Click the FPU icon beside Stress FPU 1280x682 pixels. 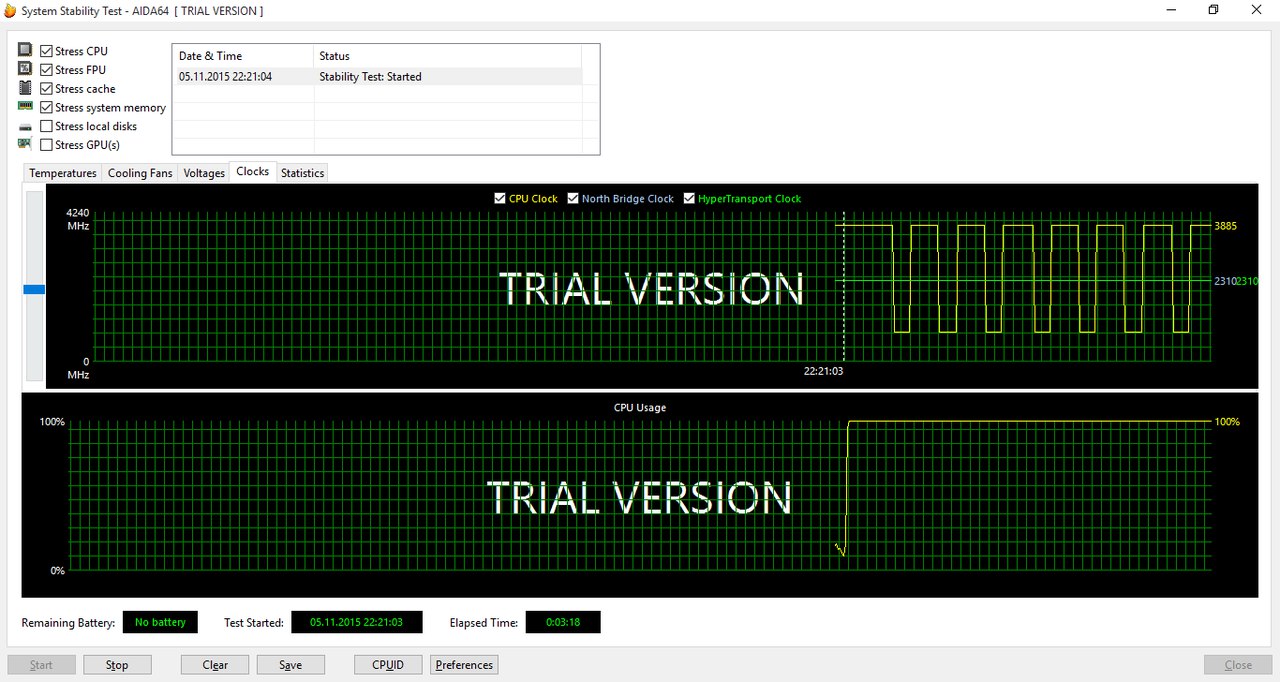point(25,69)
